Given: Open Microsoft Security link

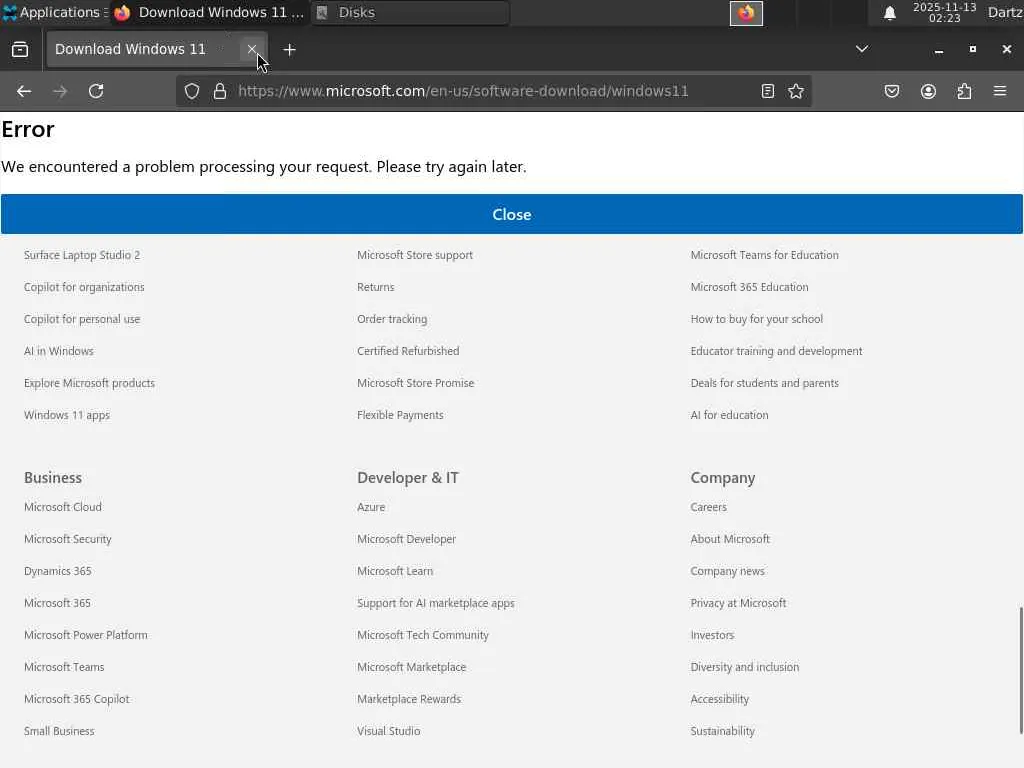Looking at the screenshot, I should 68,539.
